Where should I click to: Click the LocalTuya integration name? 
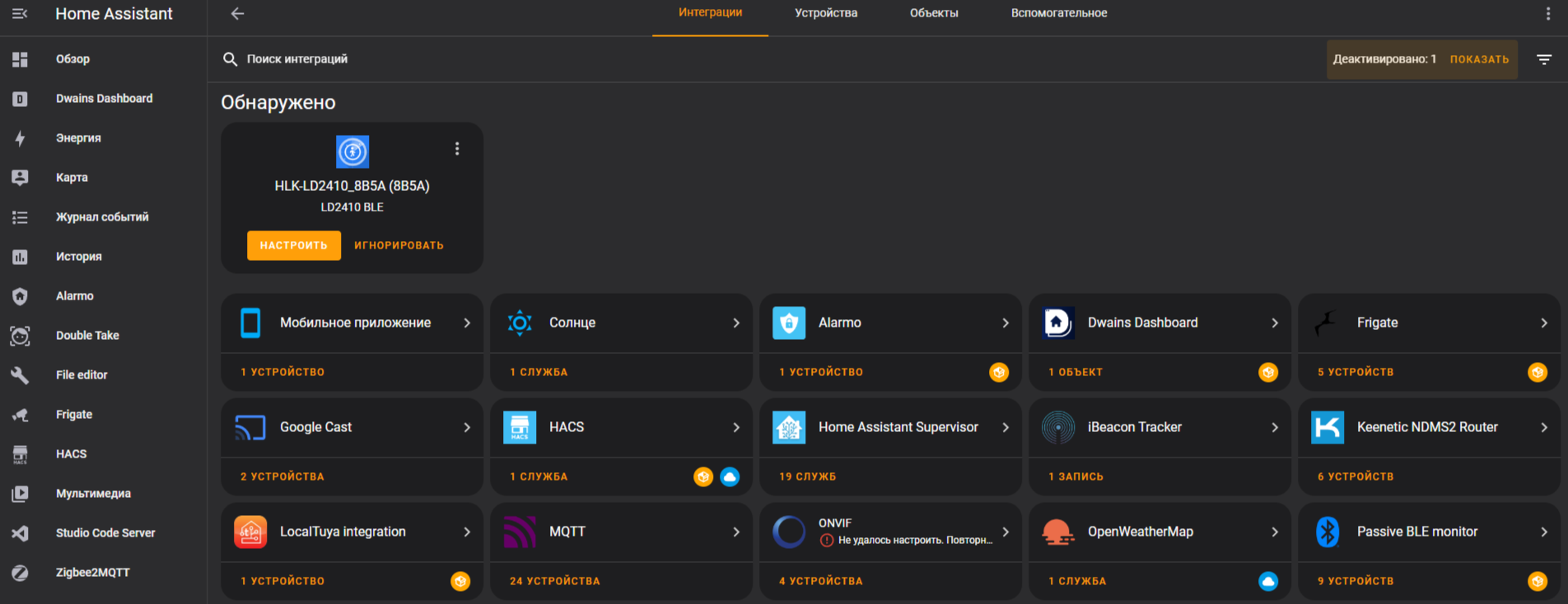tap(343, 532)
